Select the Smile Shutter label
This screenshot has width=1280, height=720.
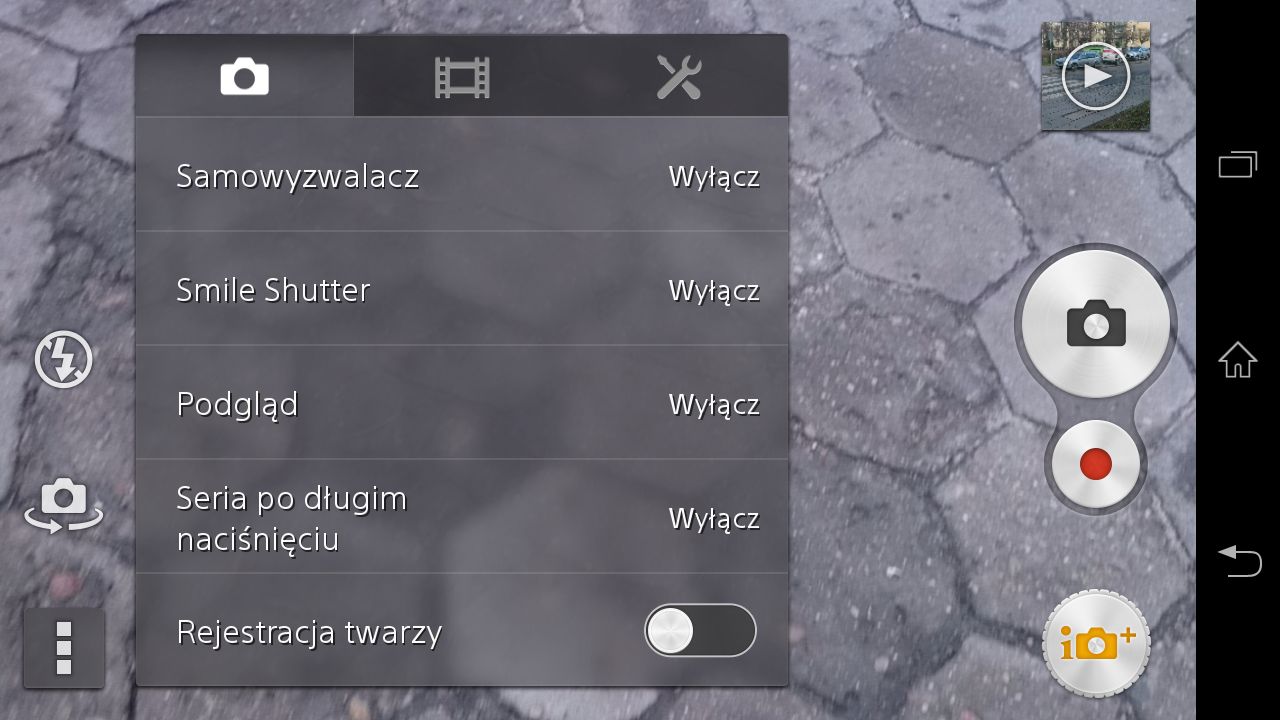[x=273, y=290]
